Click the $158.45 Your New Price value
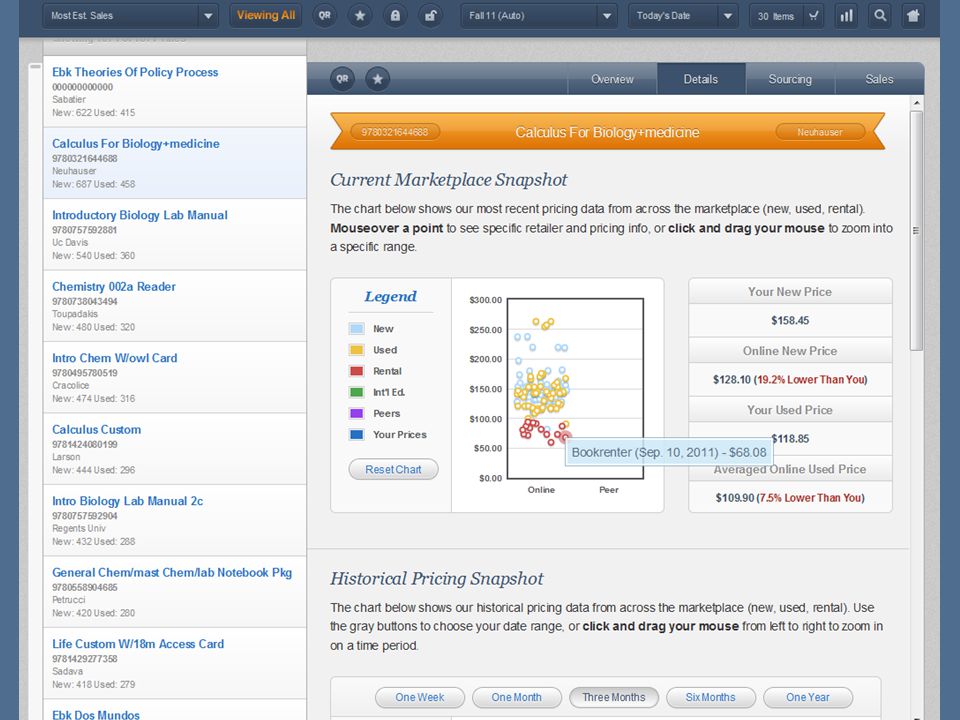960x720 pixels. [x=790, y=320]
